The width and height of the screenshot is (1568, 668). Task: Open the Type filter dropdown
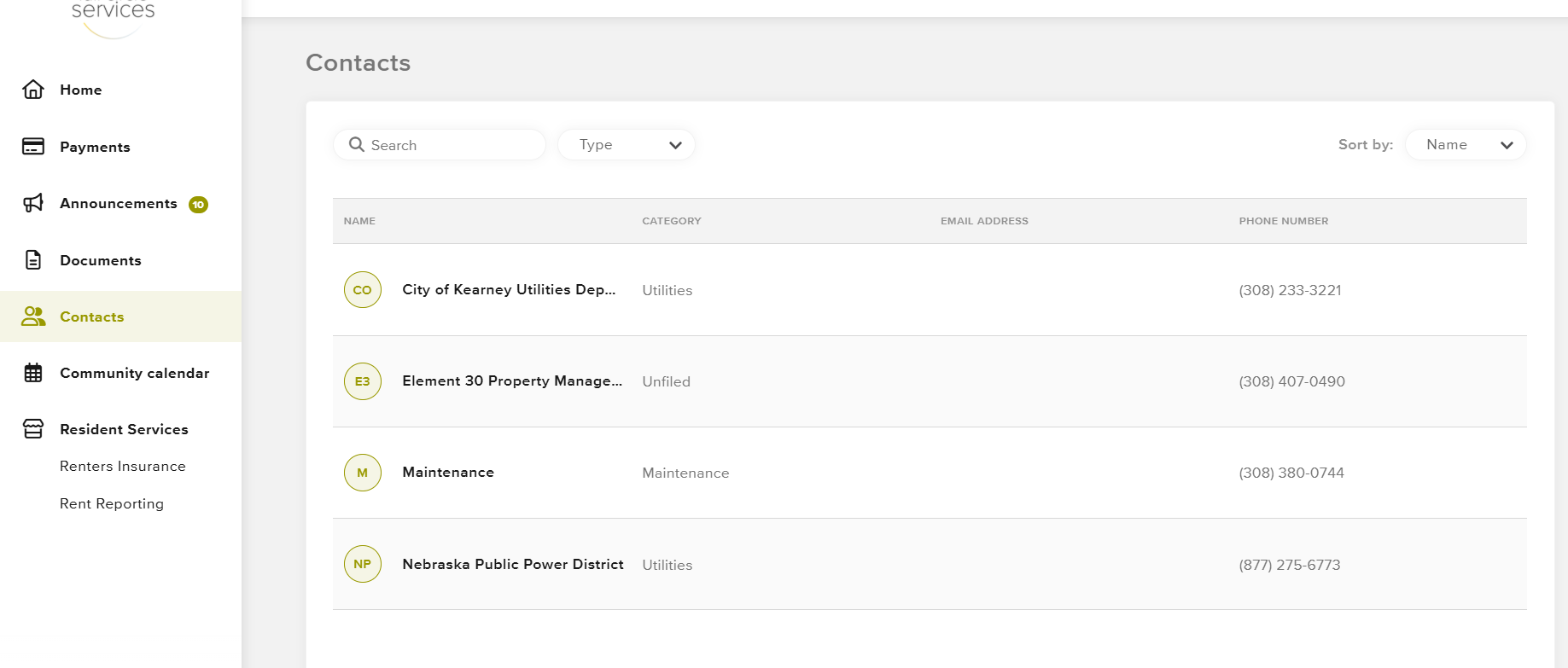627,145
